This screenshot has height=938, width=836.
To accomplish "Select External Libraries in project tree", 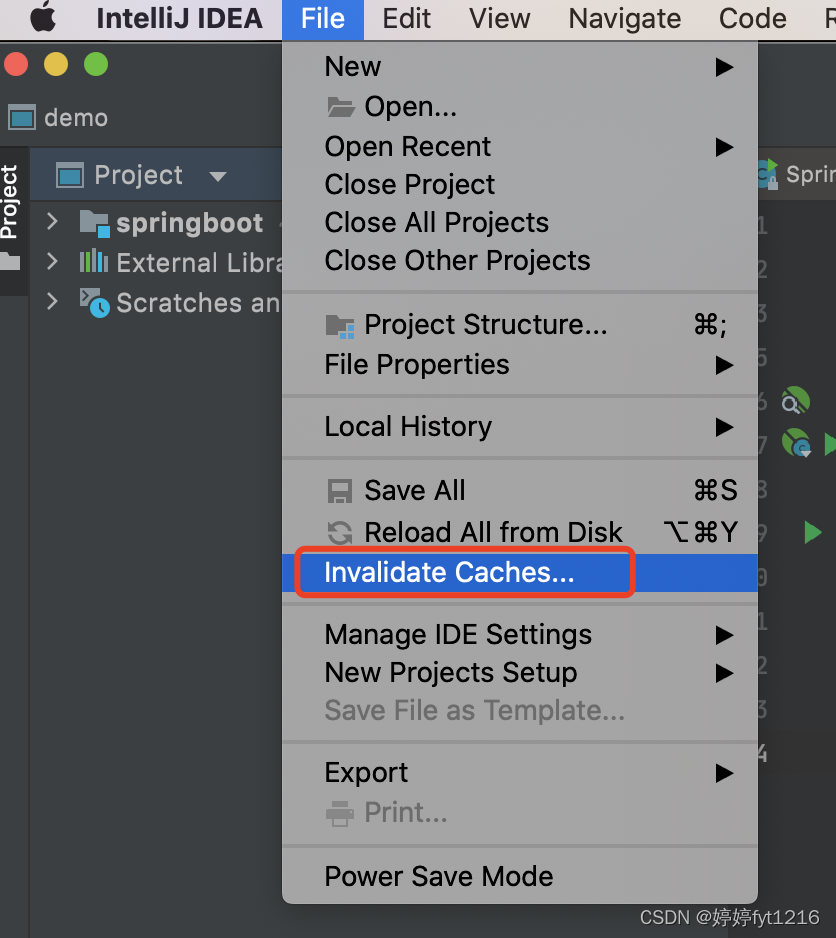I will [199, 263].
